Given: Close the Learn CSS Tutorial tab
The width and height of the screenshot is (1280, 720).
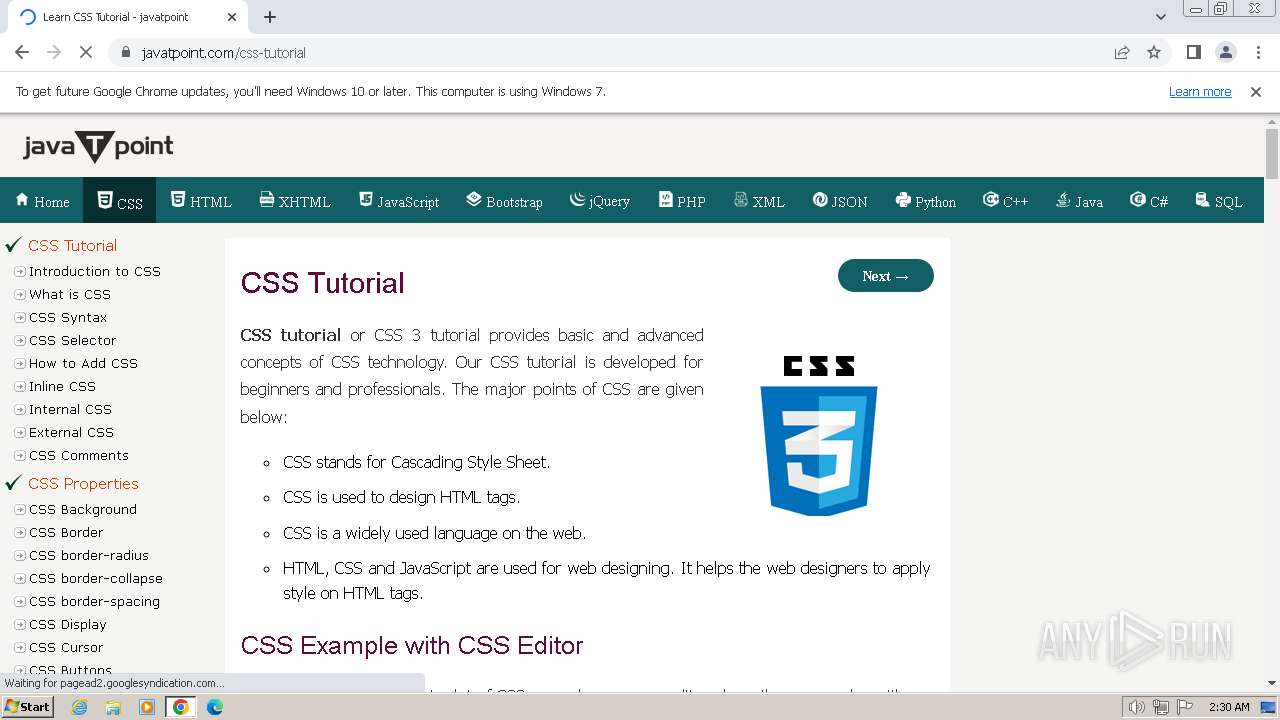Looking at the screenshot, I should tap(232, 17).
